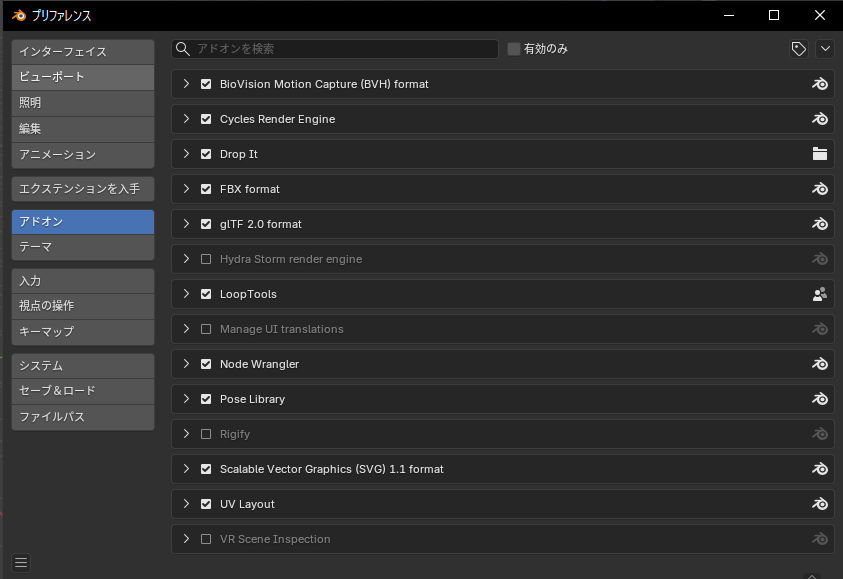Image resolution: width=843 pixels, height=579 pixels.
Task: Open the キーマップ section
Action: 83,331
